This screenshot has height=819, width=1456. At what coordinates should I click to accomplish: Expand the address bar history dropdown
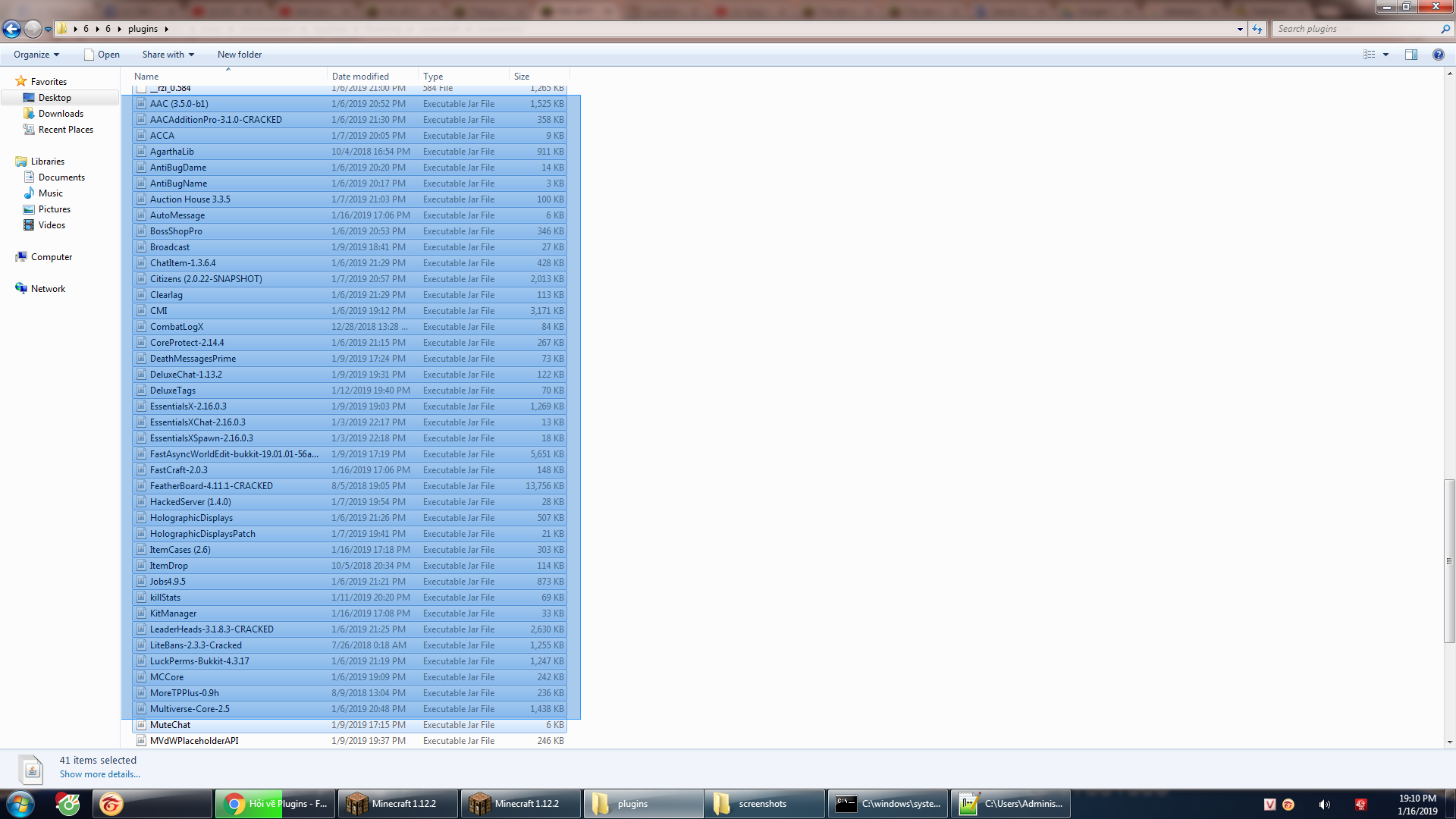[x=1240, y=29]
